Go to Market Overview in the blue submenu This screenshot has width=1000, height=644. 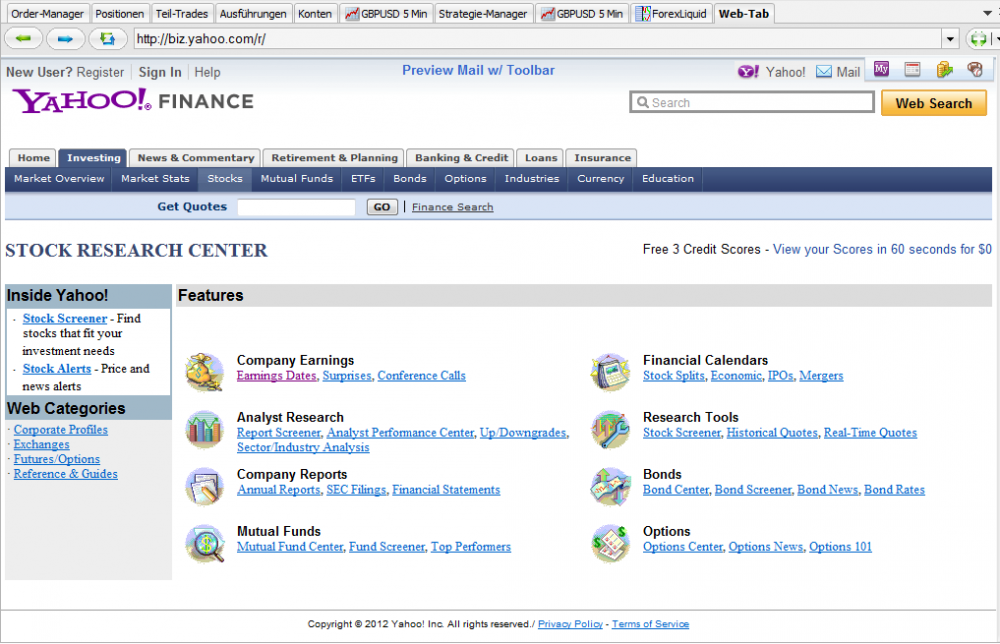[59, 179]
